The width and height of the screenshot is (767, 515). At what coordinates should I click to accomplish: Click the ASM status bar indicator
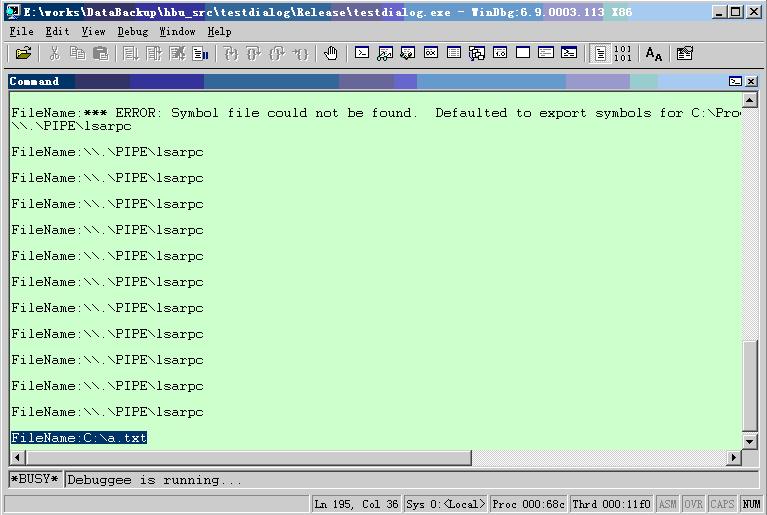click(667, 504)
